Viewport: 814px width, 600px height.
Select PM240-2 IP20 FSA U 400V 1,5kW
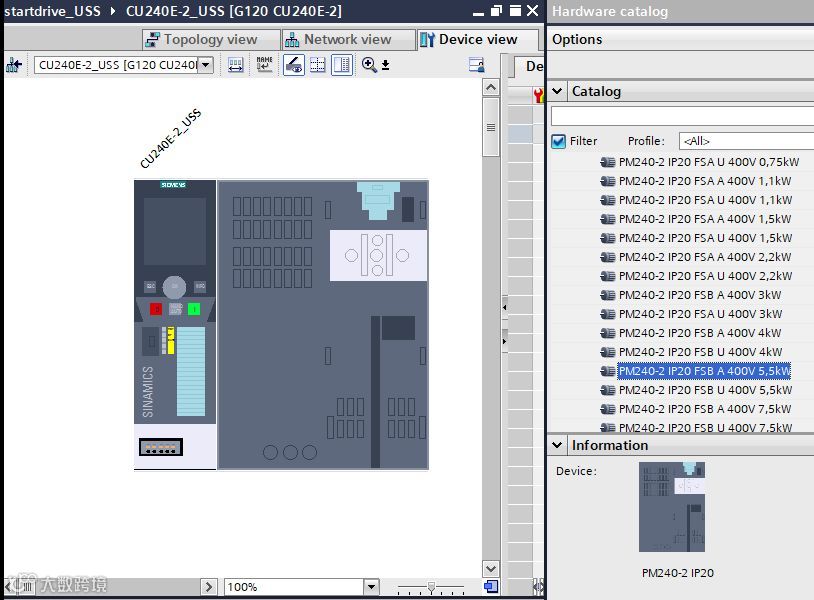(705, 238)
